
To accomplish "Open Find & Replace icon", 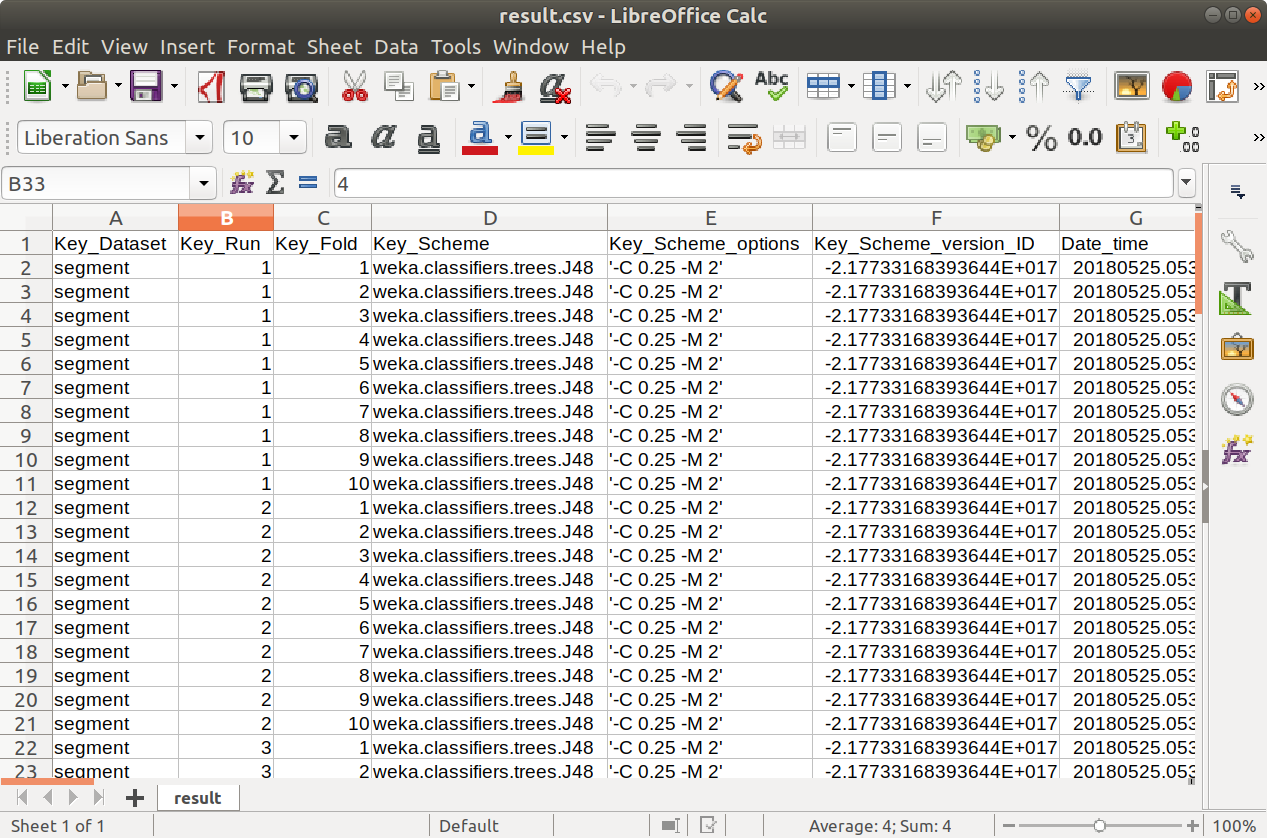I will pos(726,87).
